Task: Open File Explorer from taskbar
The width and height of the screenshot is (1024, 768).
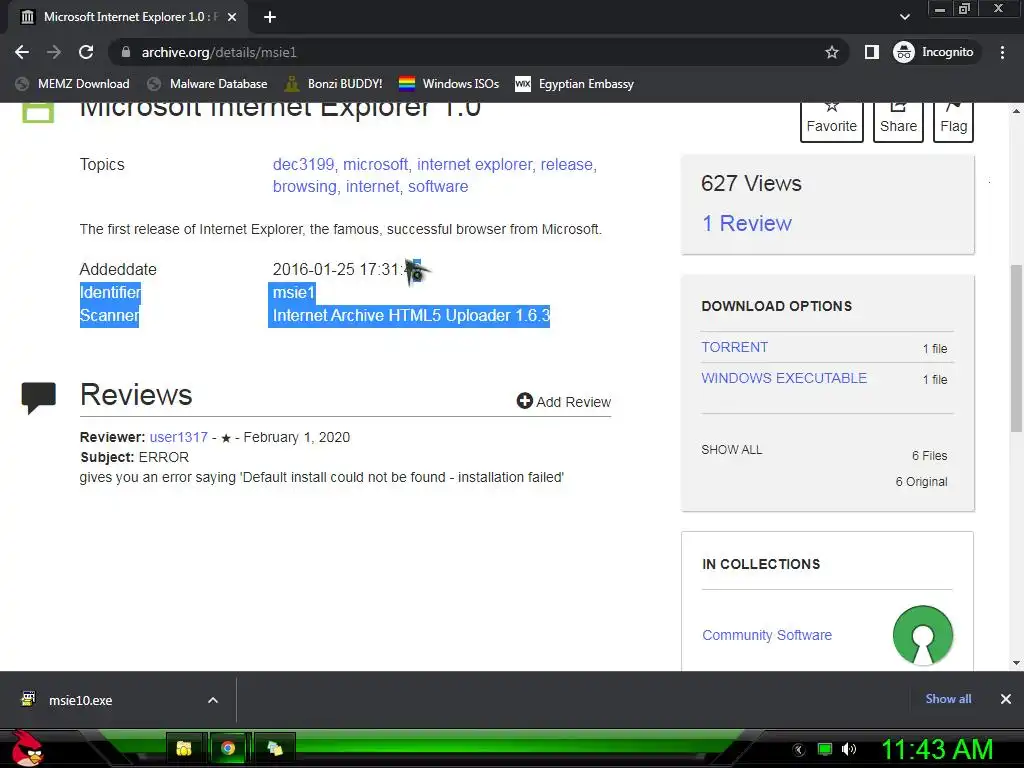Action: 184,748
